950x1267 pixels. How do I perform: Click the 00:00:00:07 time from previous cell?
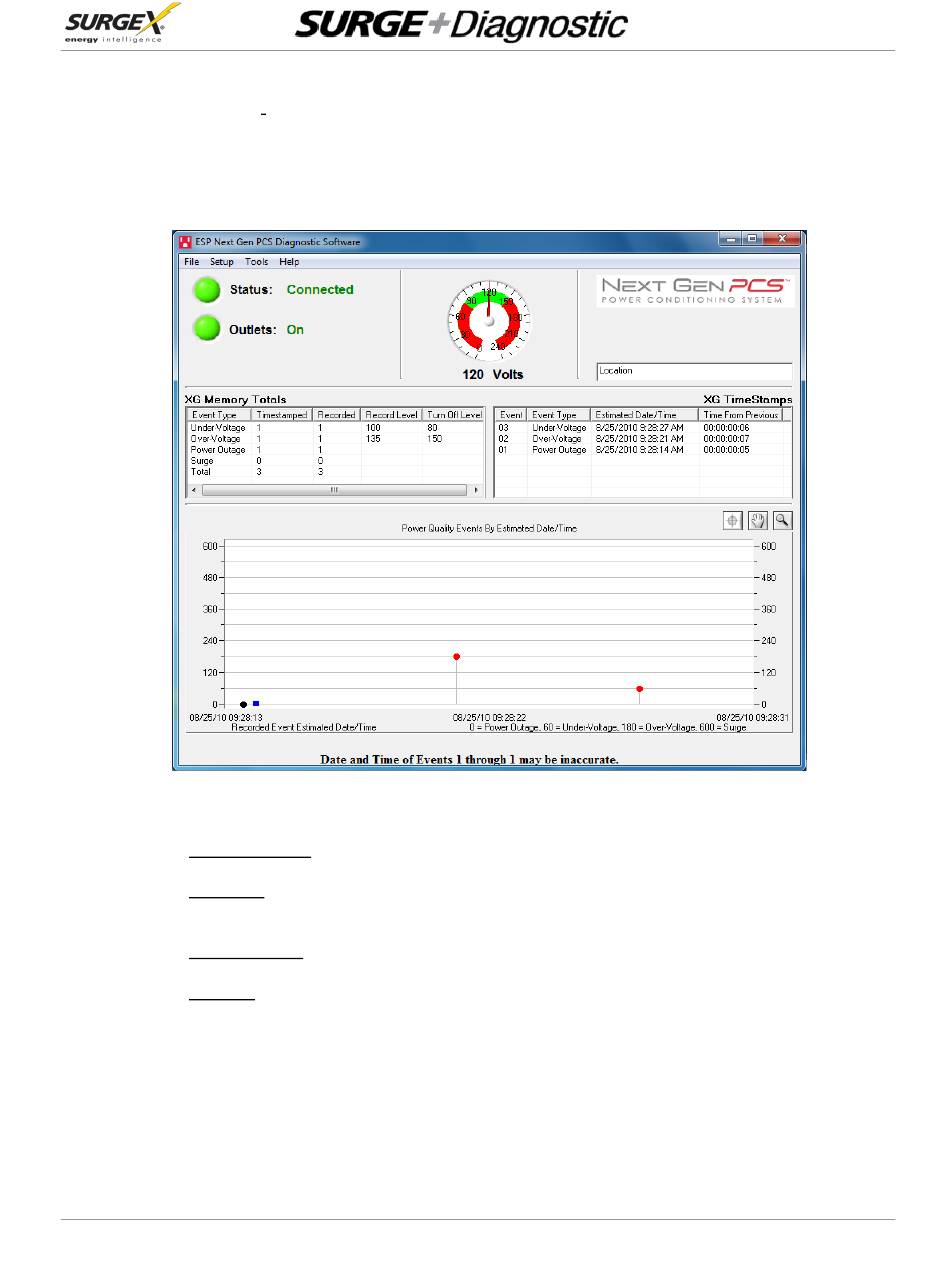[726, 439]
